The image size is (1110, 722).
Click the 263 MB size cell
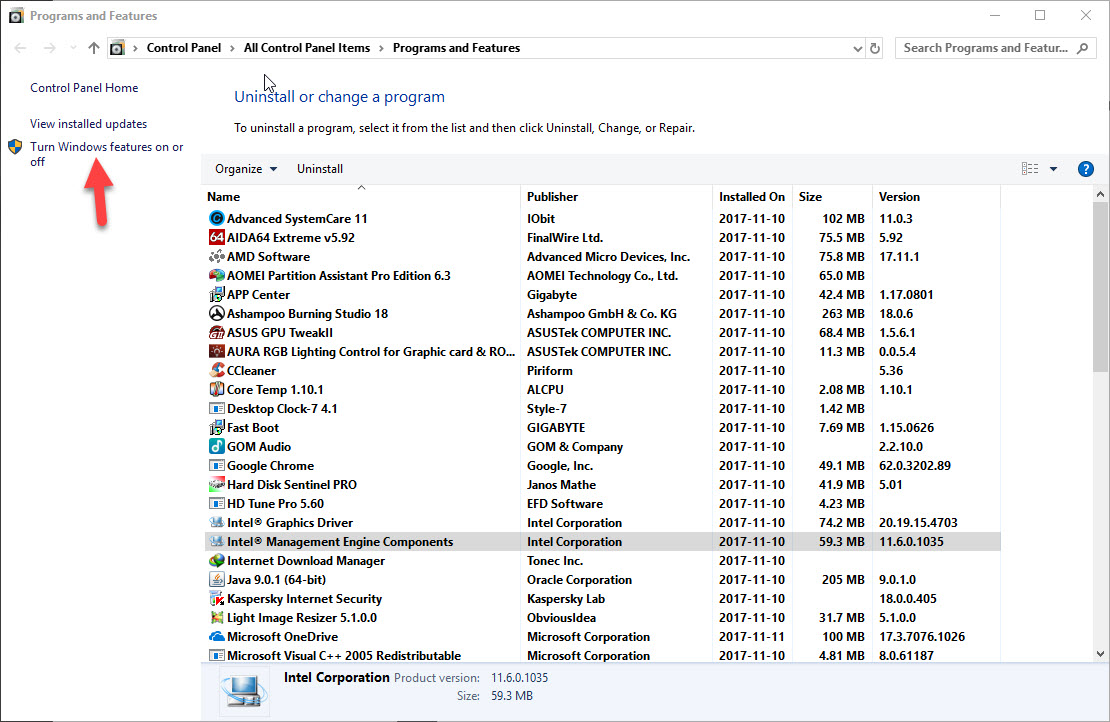point(843,314)
